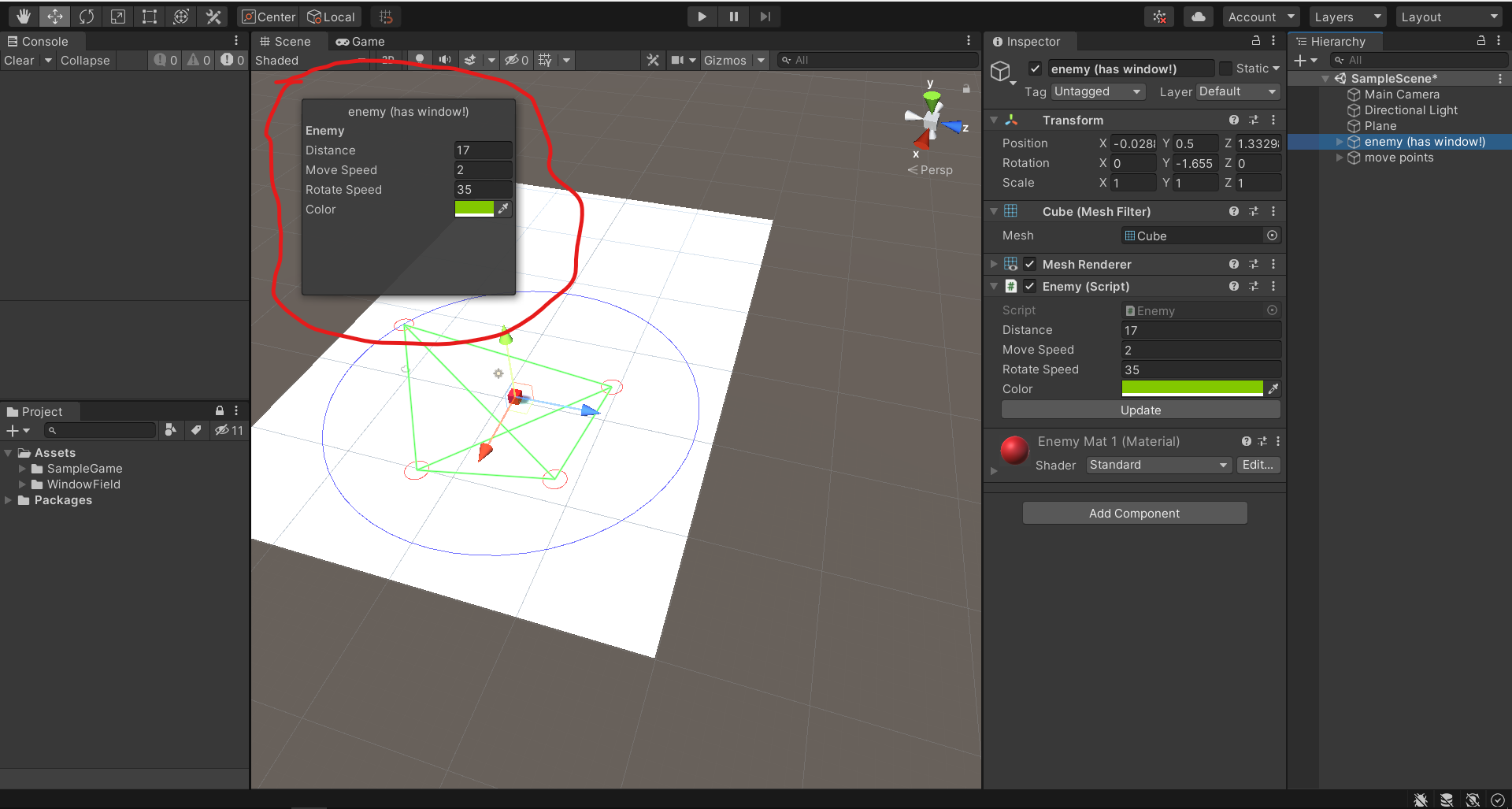Viewport: 1512px width, 809px height.
Task: Open collaboration services icon
Action: tap(1160, 17)
